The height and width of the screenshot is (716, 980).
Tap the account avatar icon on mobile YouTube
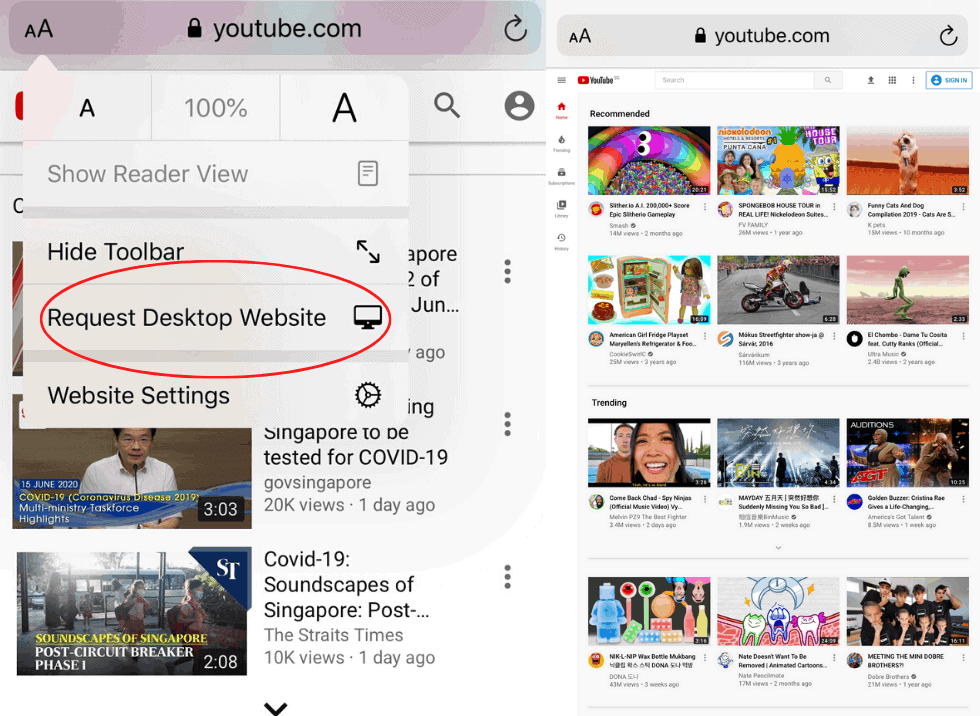pyautogui.click(x=519, y=106)
